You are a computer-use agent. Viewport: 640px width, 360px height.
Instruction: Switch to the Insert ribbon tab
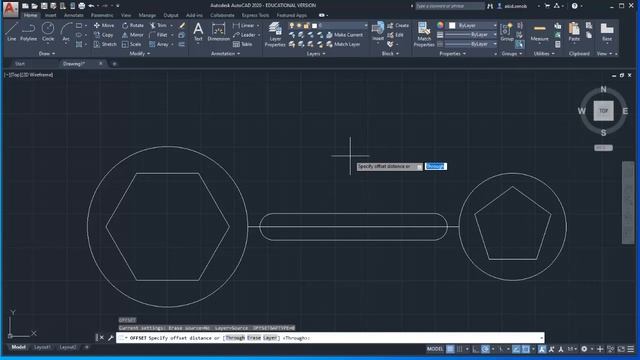pos(51,15)
